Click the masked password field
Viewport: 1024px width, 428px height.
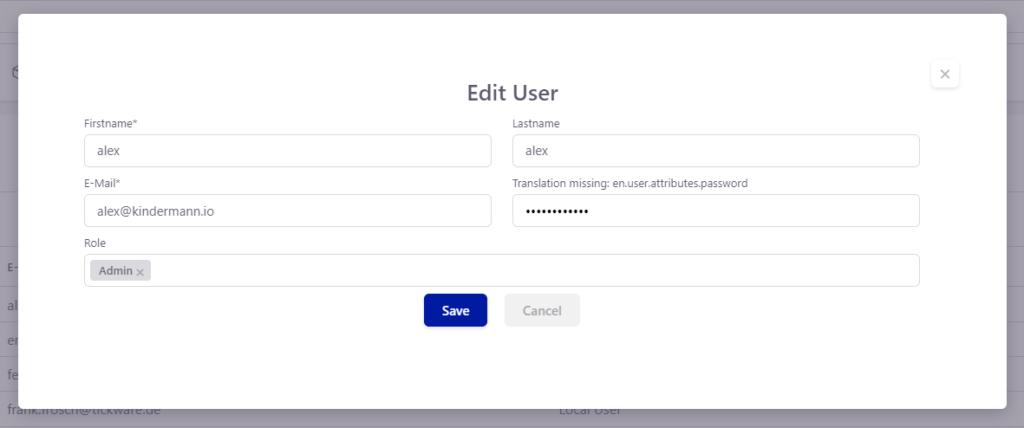click(x=715, y=211)
